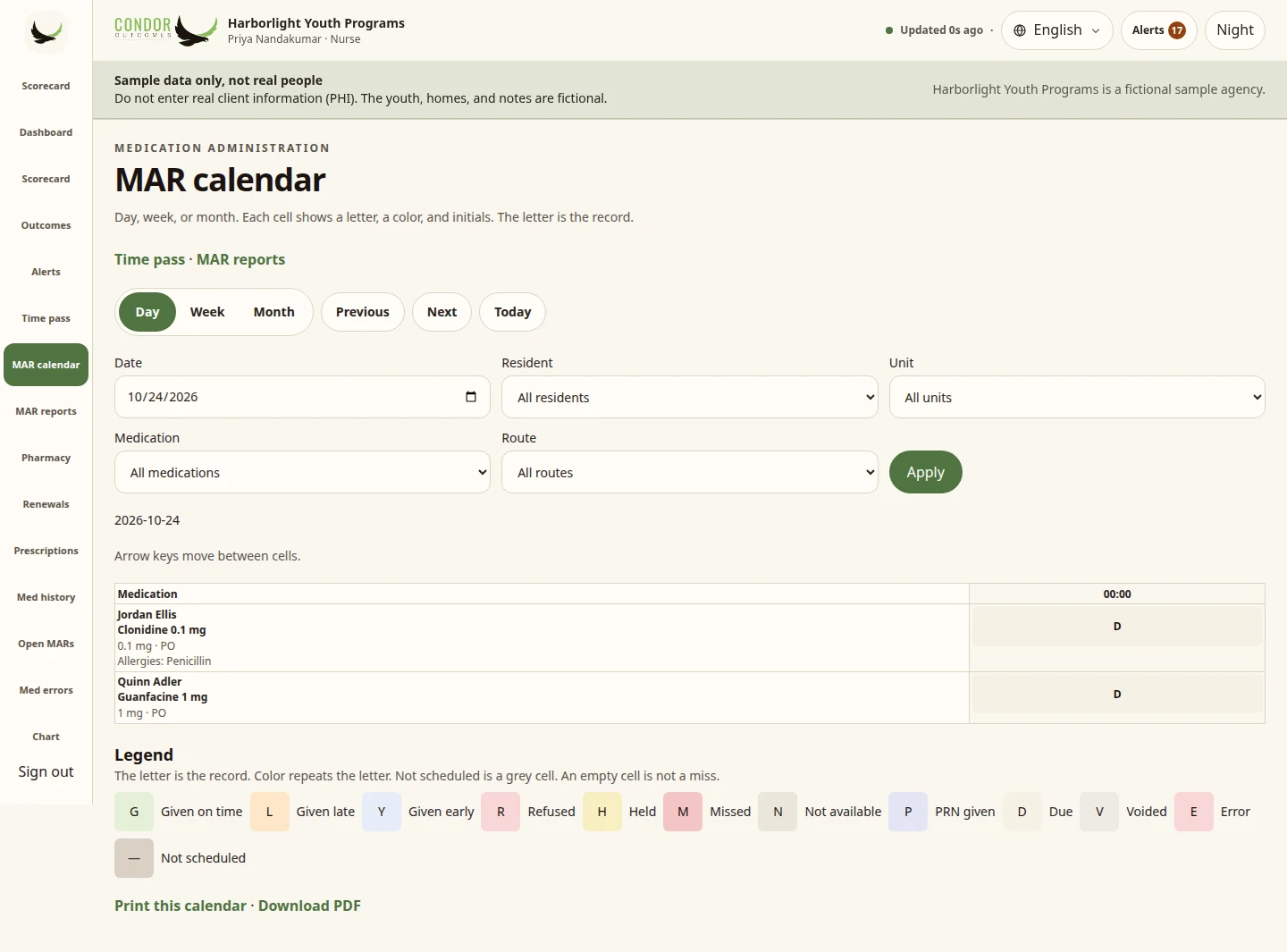Switch to Week view

(207, 312)
